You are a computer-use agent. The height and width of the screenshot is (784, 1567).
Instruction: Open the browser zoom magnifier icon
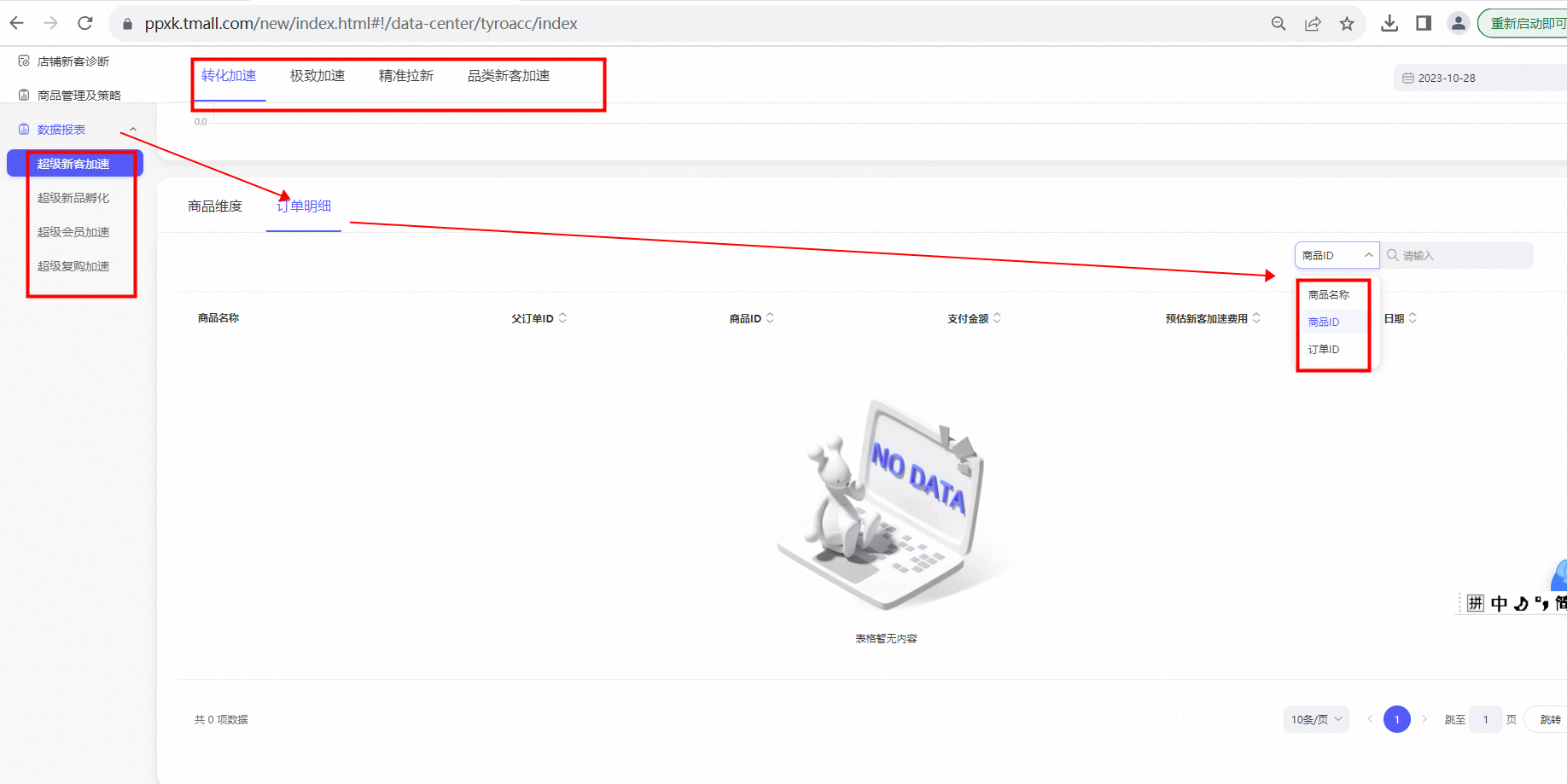[1278, 24]
